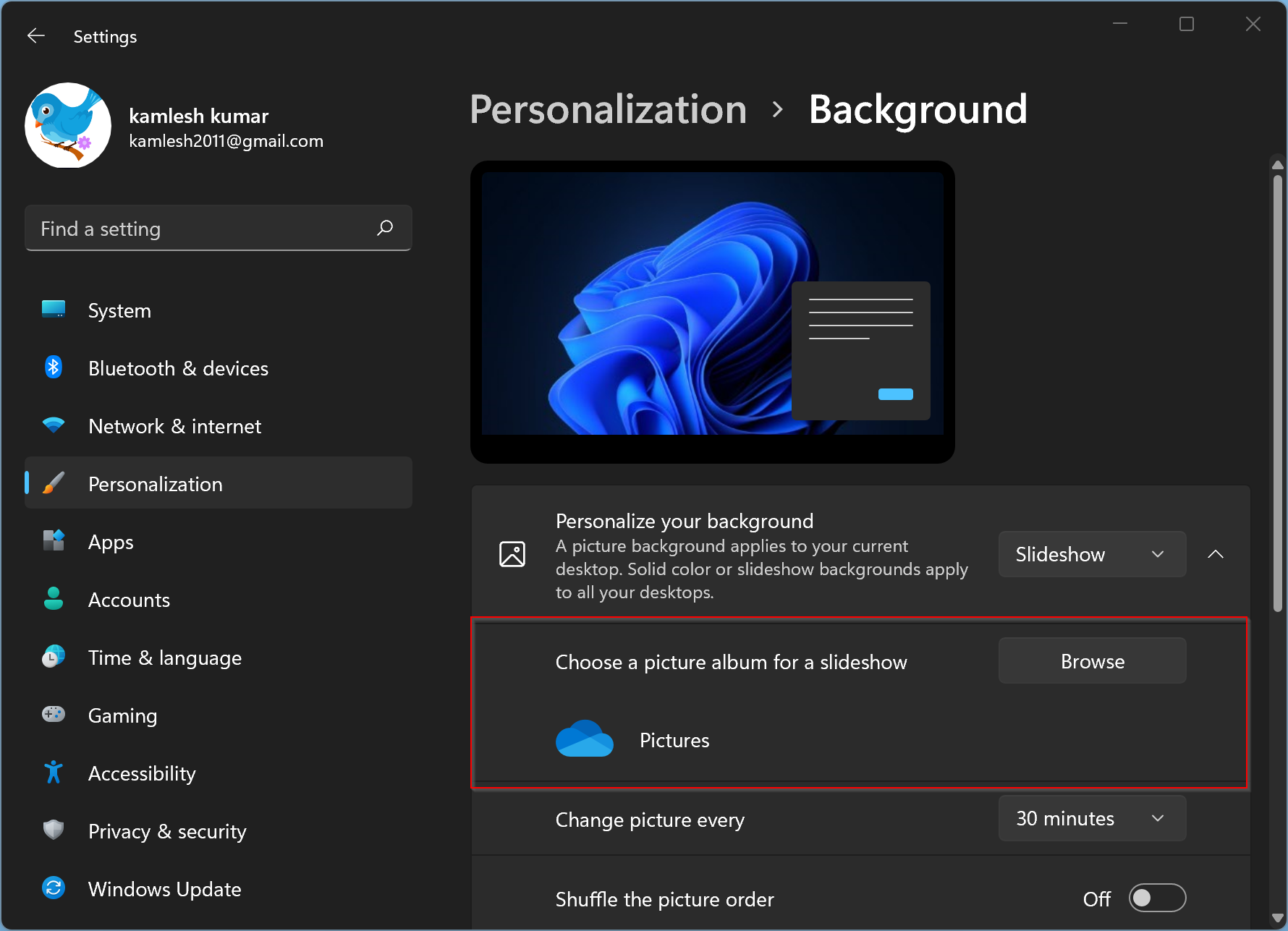Click the Accessibility figure icon
1288x931 pixels.
[54, 773]
